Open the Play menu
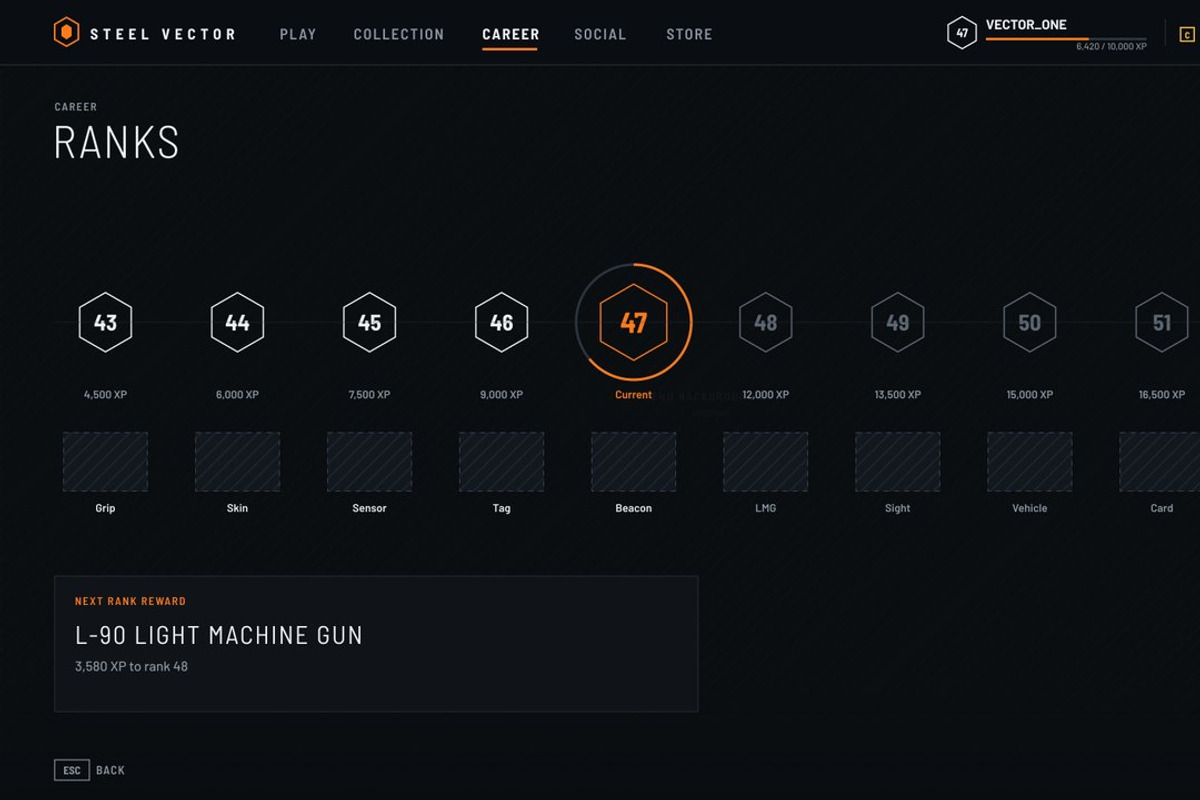Image resolution: width=1200 pixels, height=800 pixels. pos(298,34)
